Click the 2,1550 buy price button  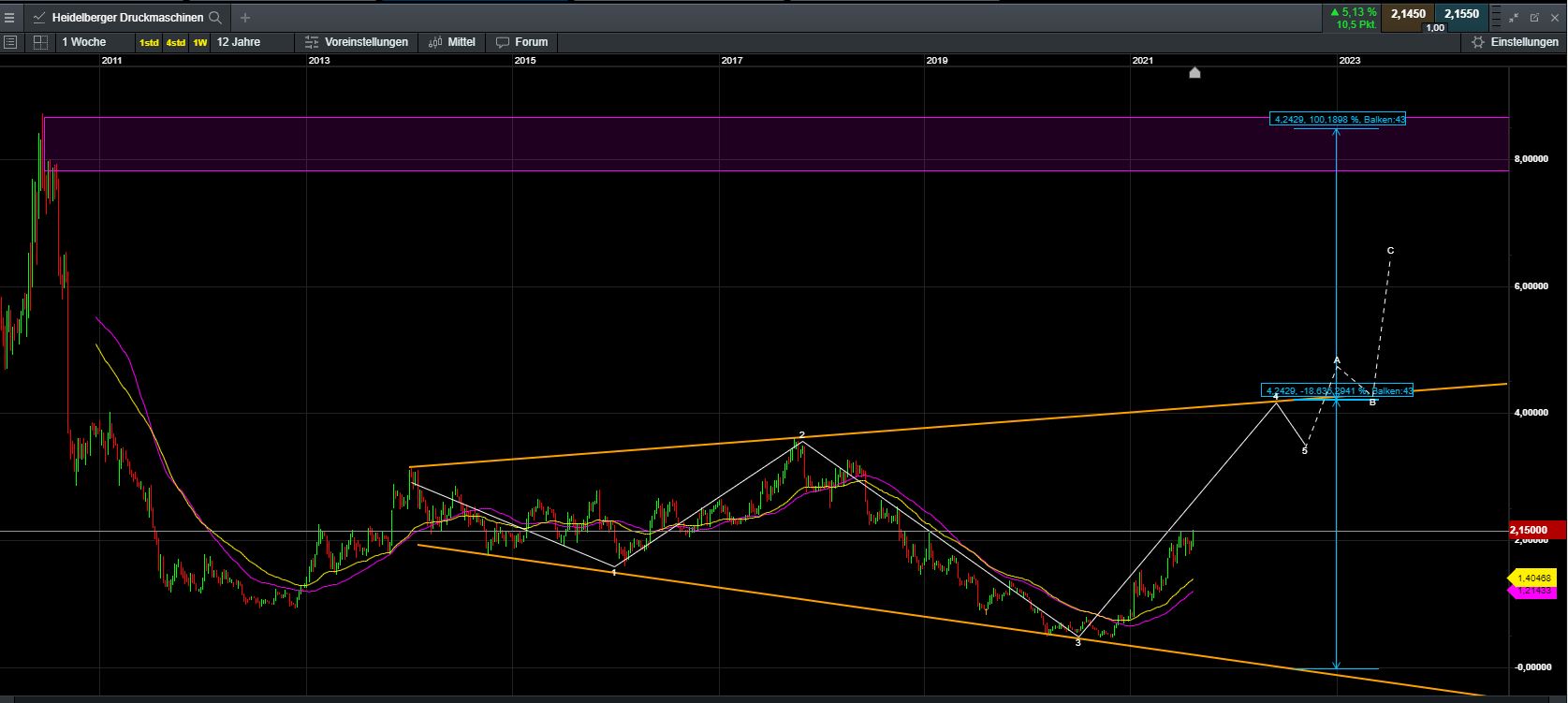(x=1460, y=15)
